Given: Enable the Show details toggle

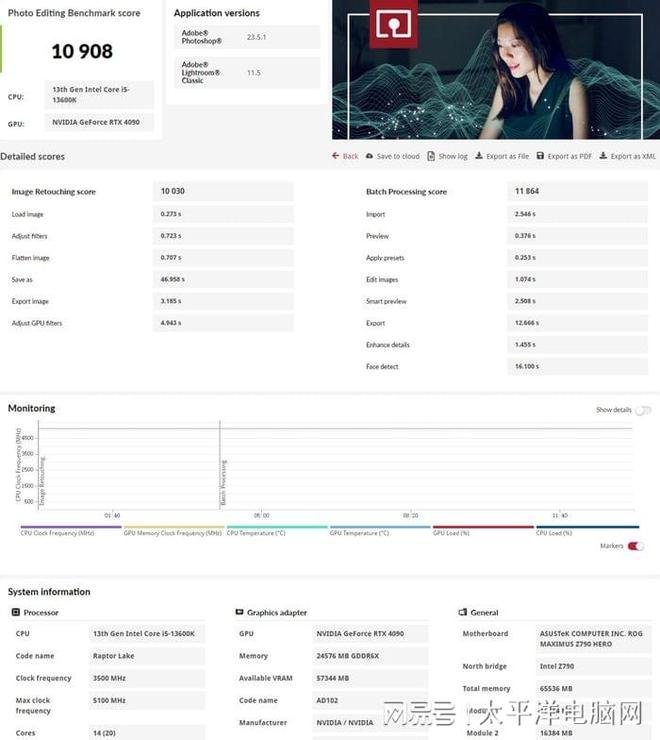Looking at the screenshot, I should click(x=642, y=410).
